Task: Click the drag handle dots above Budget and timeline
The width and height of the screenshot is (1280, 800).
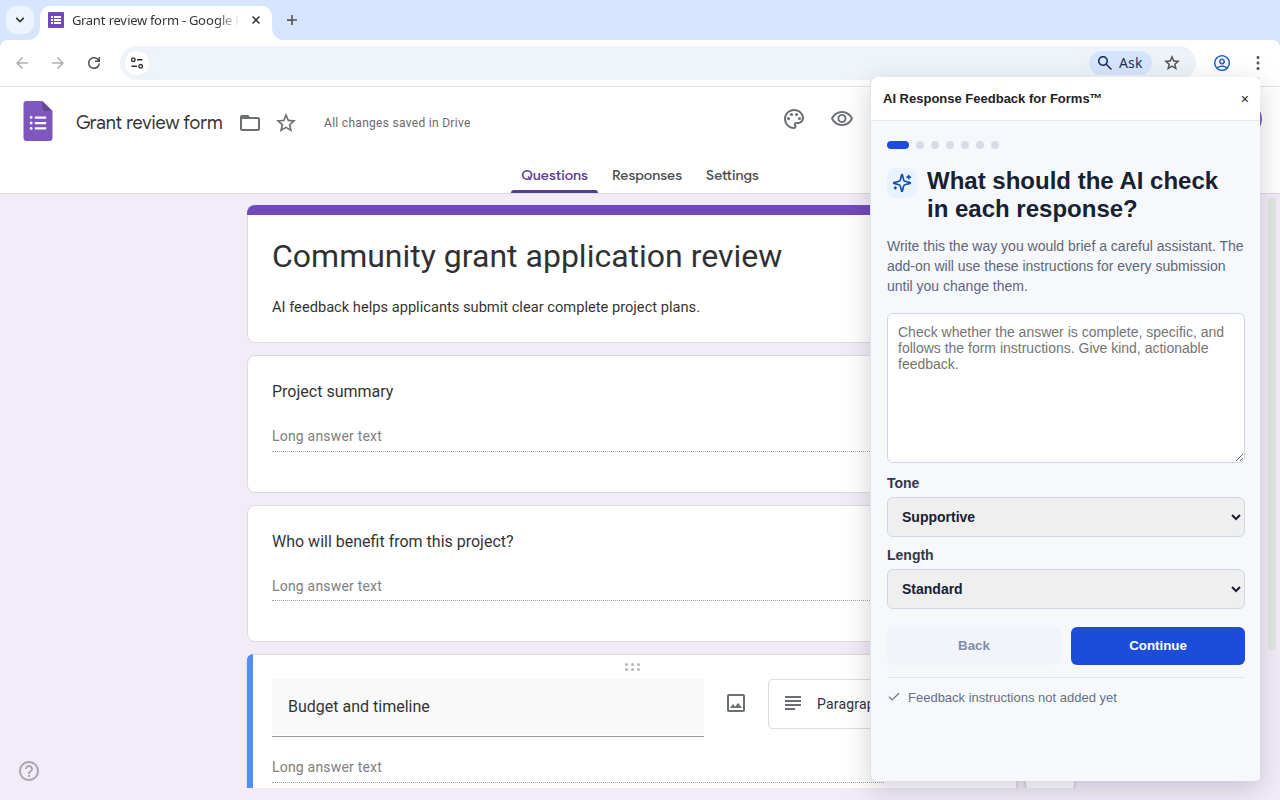Action: tap(632, 667)
